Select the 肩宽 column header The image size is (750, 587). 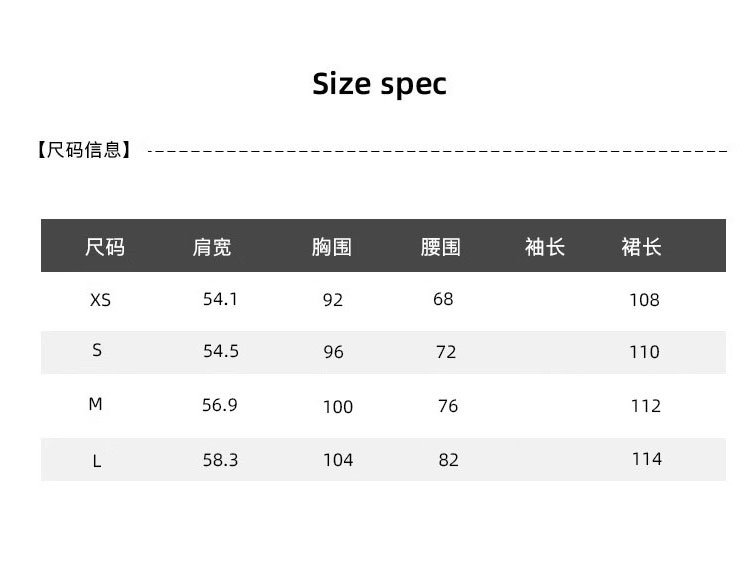(x=212, y=247)
